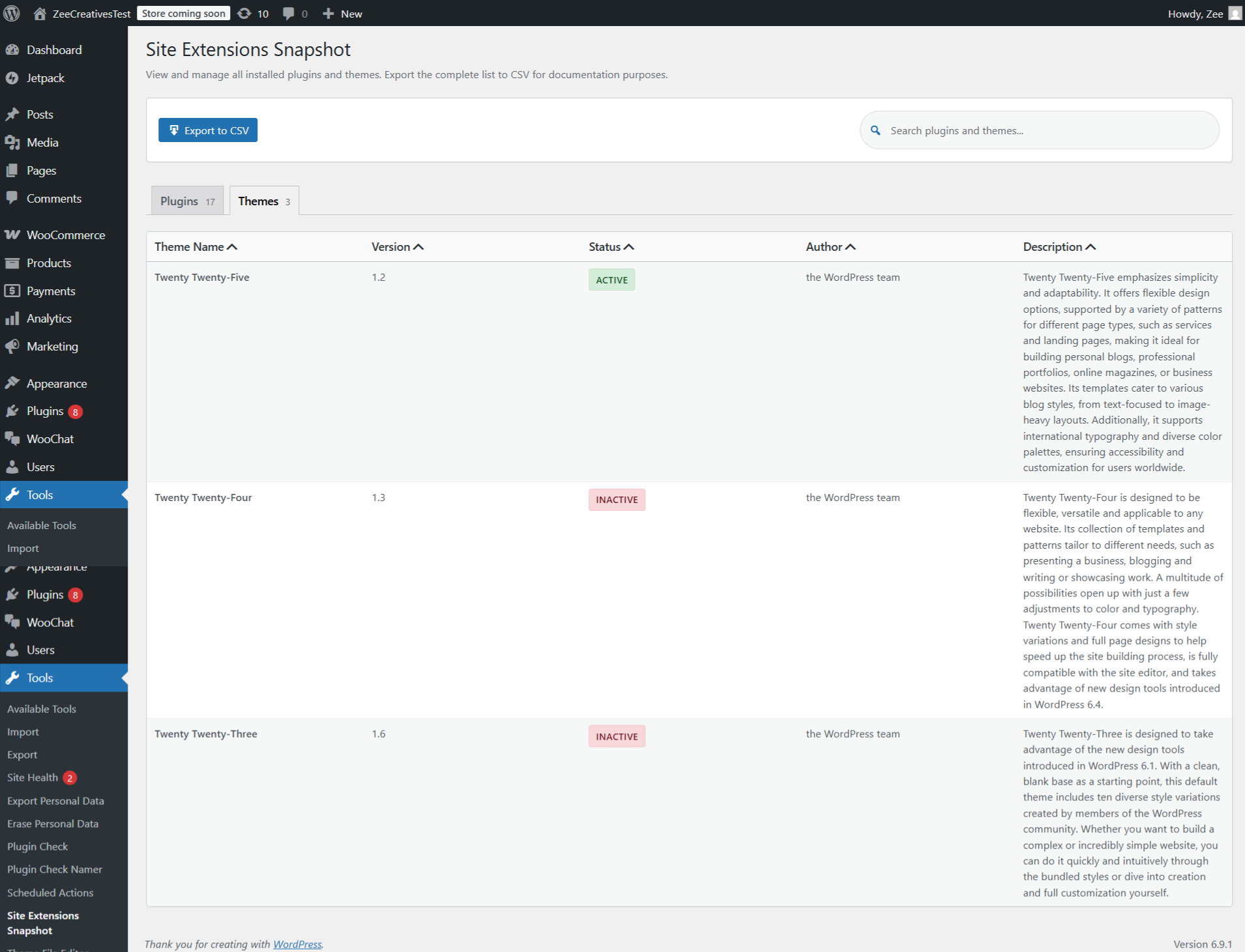1245x952 pixels.
Task: Select the Payments icon in the sidebar
Action: tap(13, 291)
